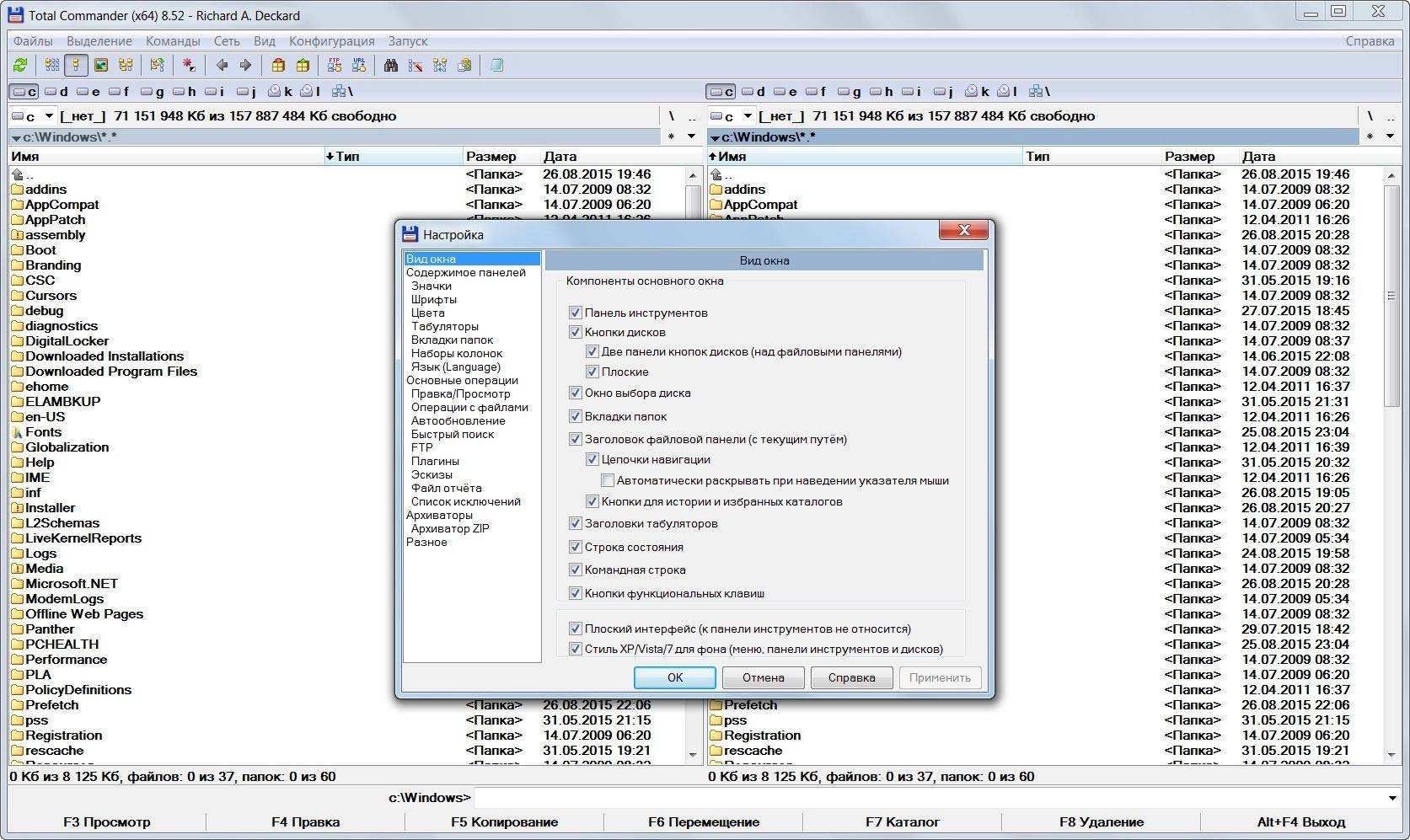Click the 'F5 Копирование' function button
Viewport: 1410px width, 840px height.
click(x=505, y=821)
